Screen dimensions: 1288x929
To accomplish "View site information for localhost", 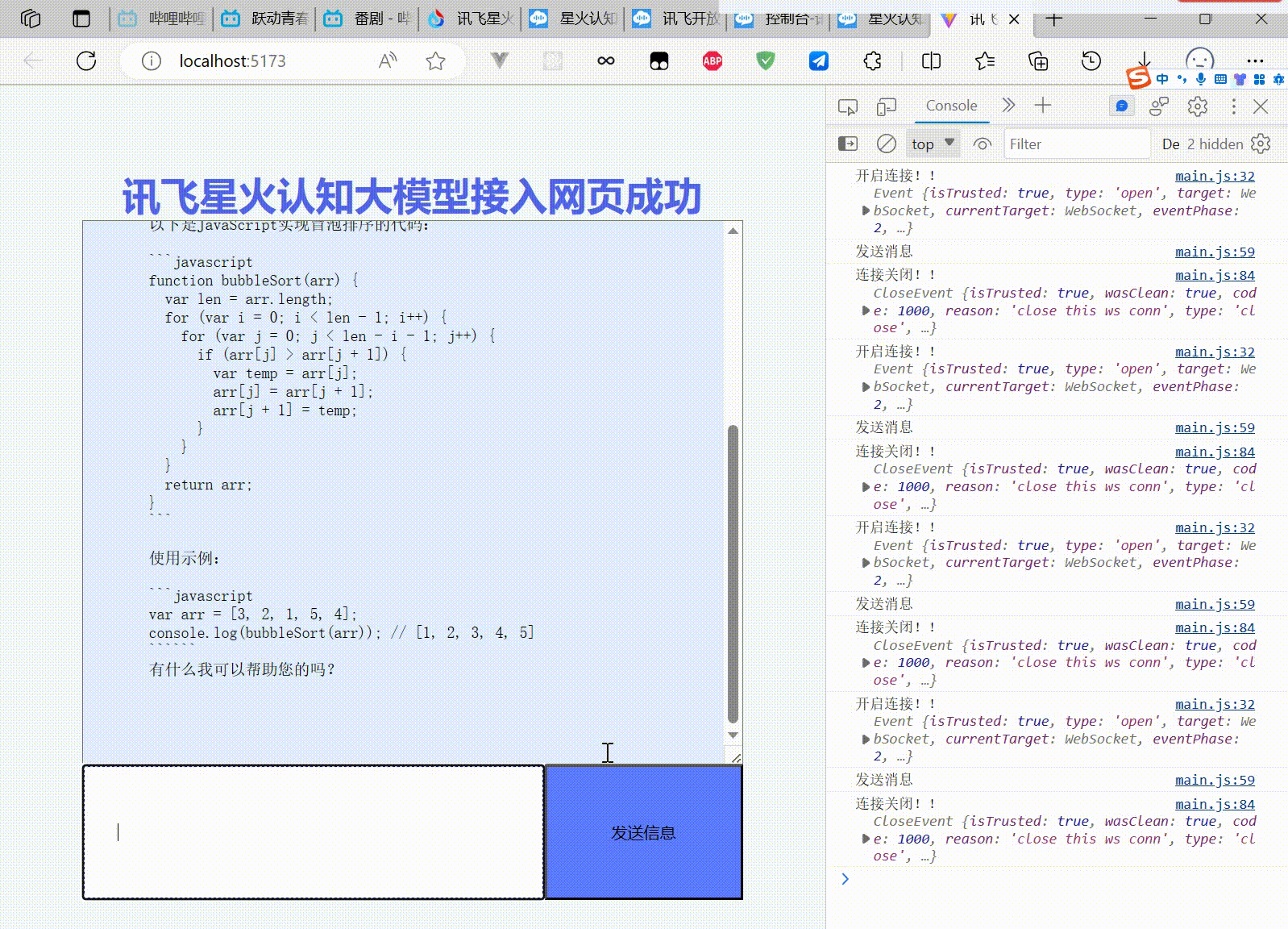I will 151,60.
